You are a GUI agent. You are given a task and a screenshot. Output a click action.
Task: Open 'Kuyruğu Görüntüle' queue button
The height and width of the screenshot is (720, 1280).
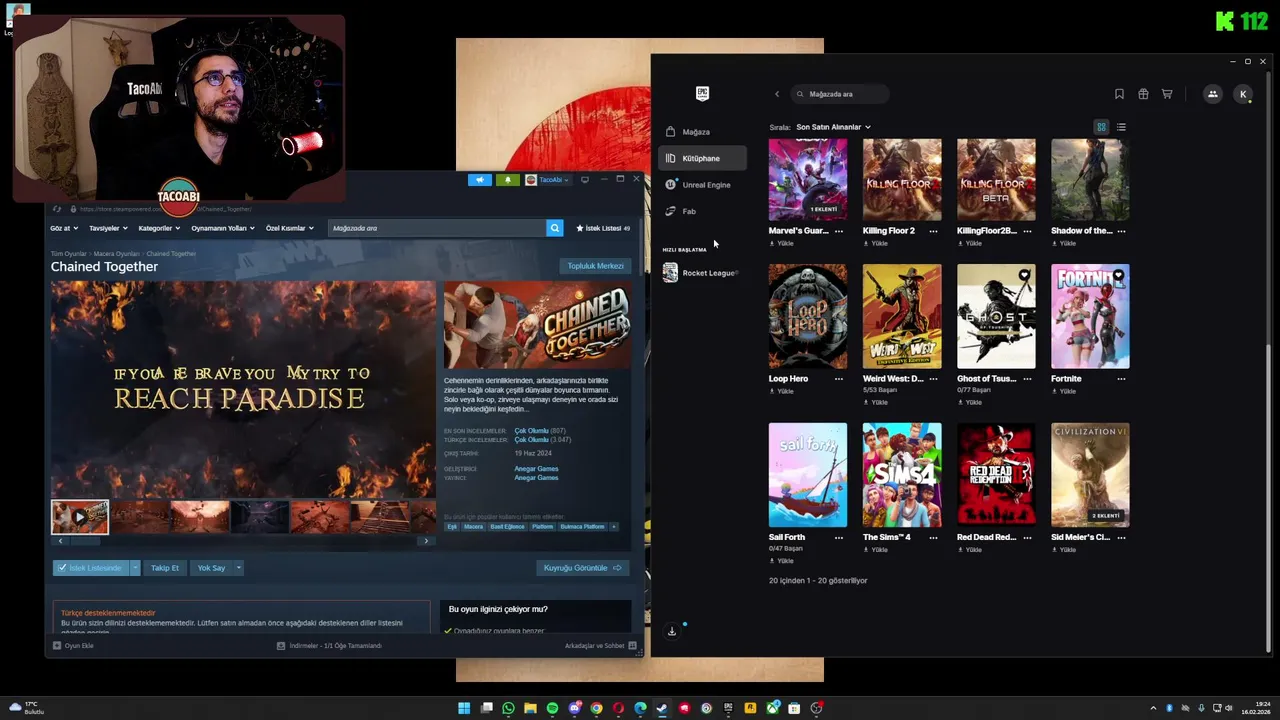(x=583, y=568)
